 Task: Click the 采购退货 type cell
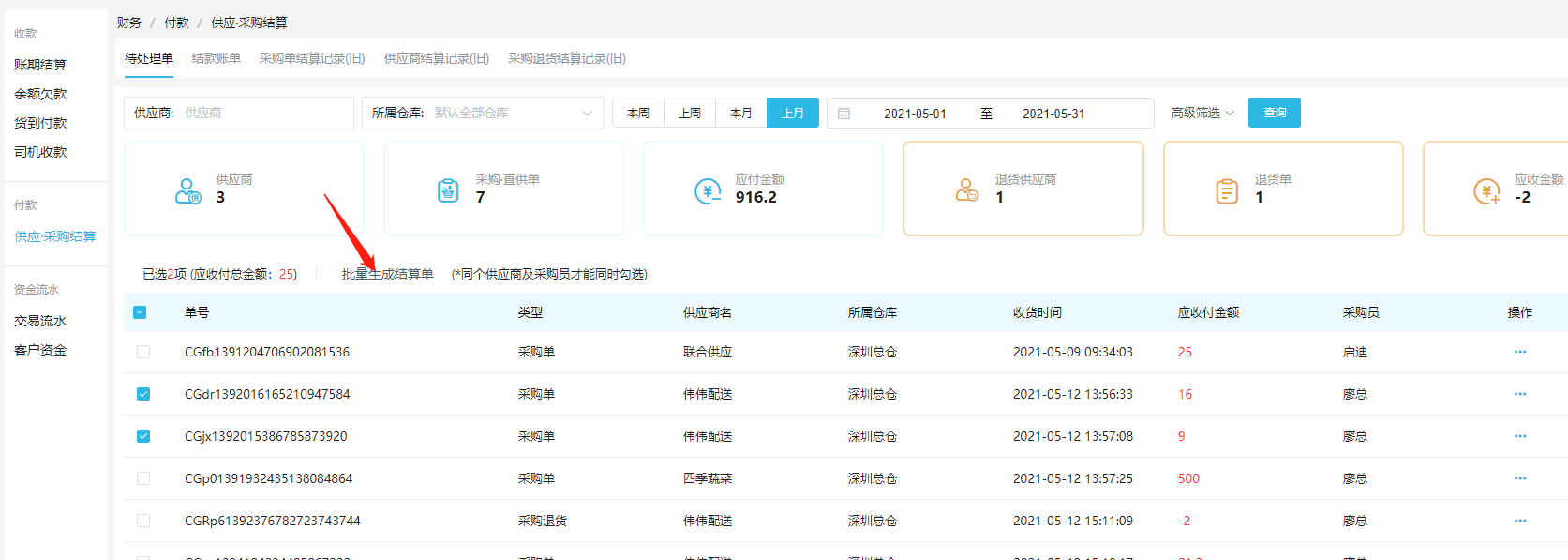543,521
